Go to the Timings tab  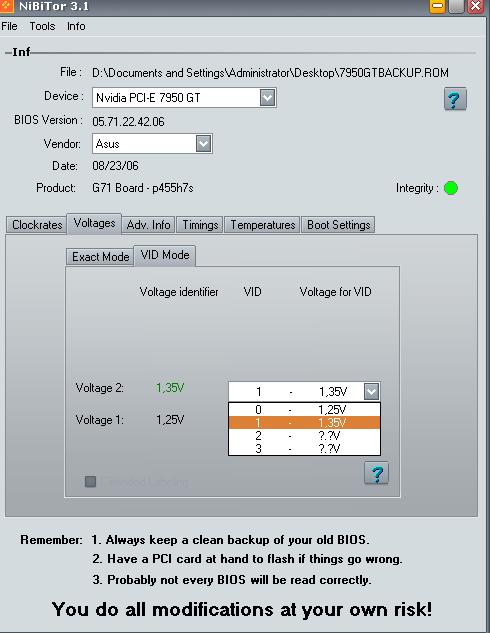tap(200, 225)
